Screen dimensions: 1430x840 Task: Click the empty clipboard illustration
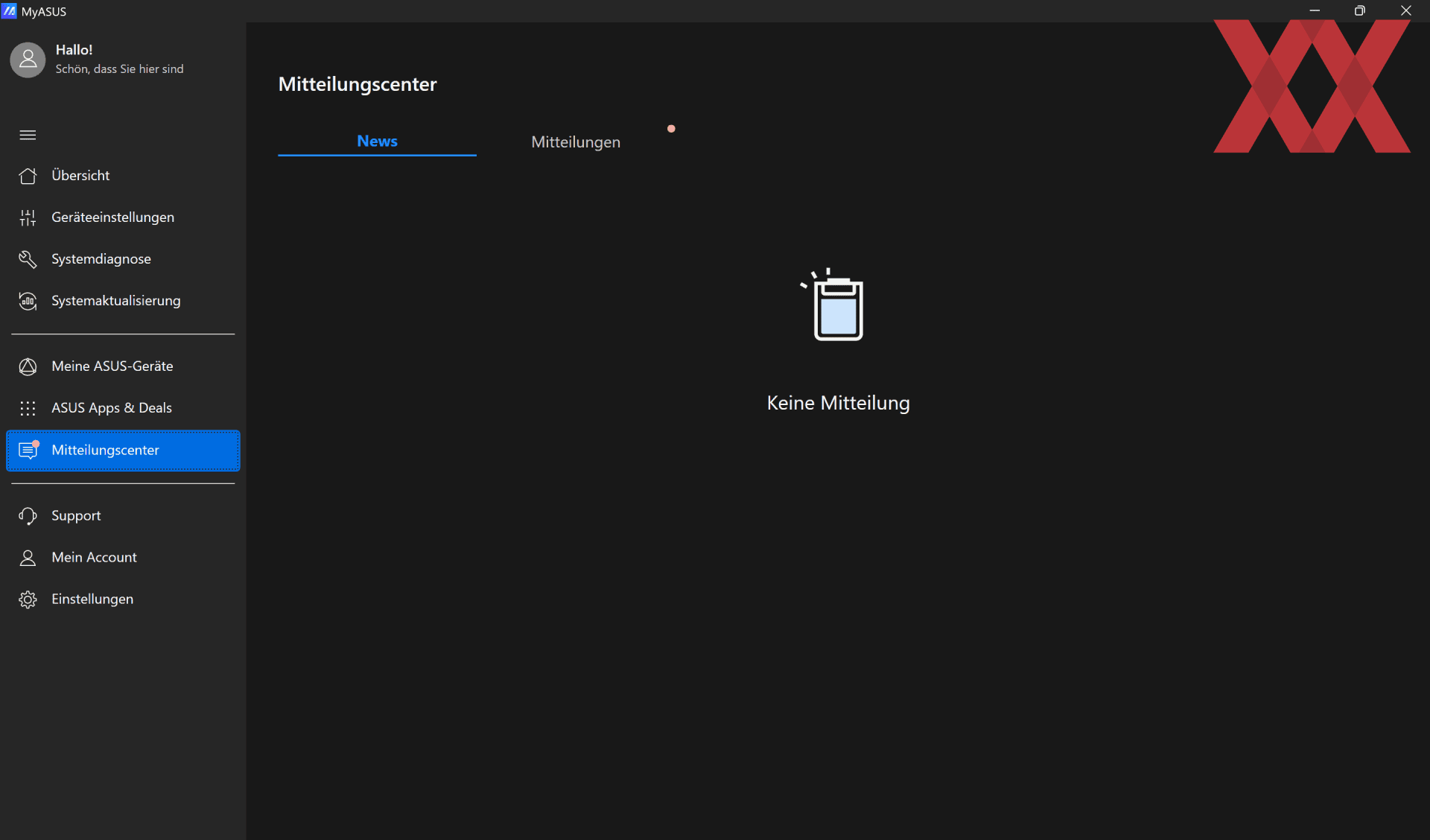tap(833, 305)
